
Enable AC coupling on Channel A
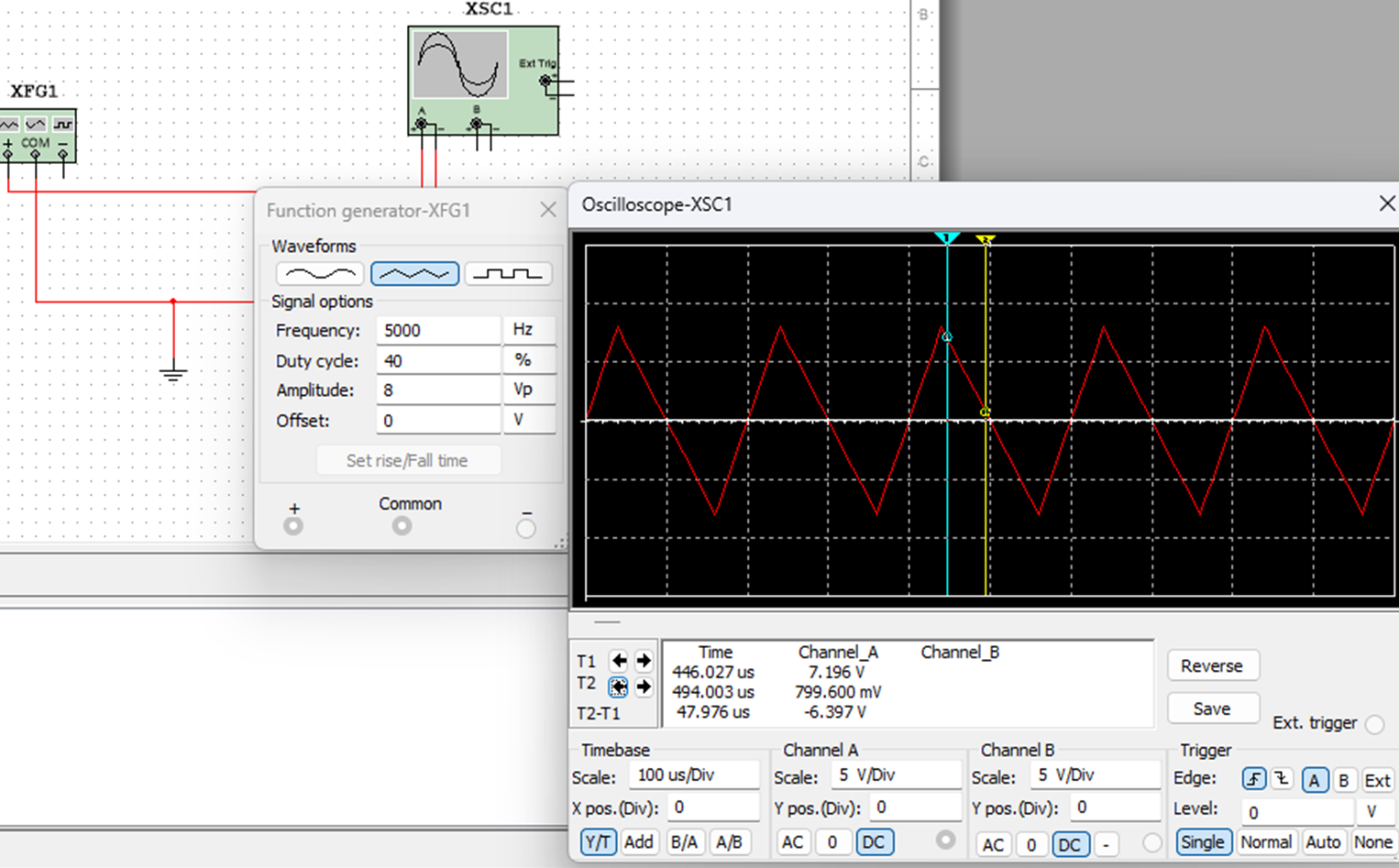pos(792,841)
